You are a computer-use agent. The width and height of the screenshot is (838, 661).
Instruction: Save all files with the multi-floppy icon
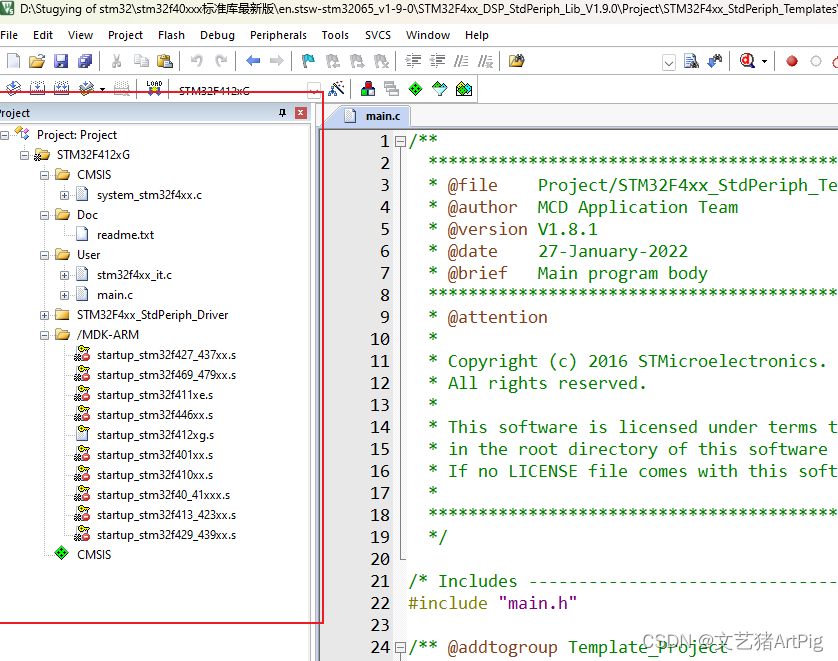tap(85, 61)
